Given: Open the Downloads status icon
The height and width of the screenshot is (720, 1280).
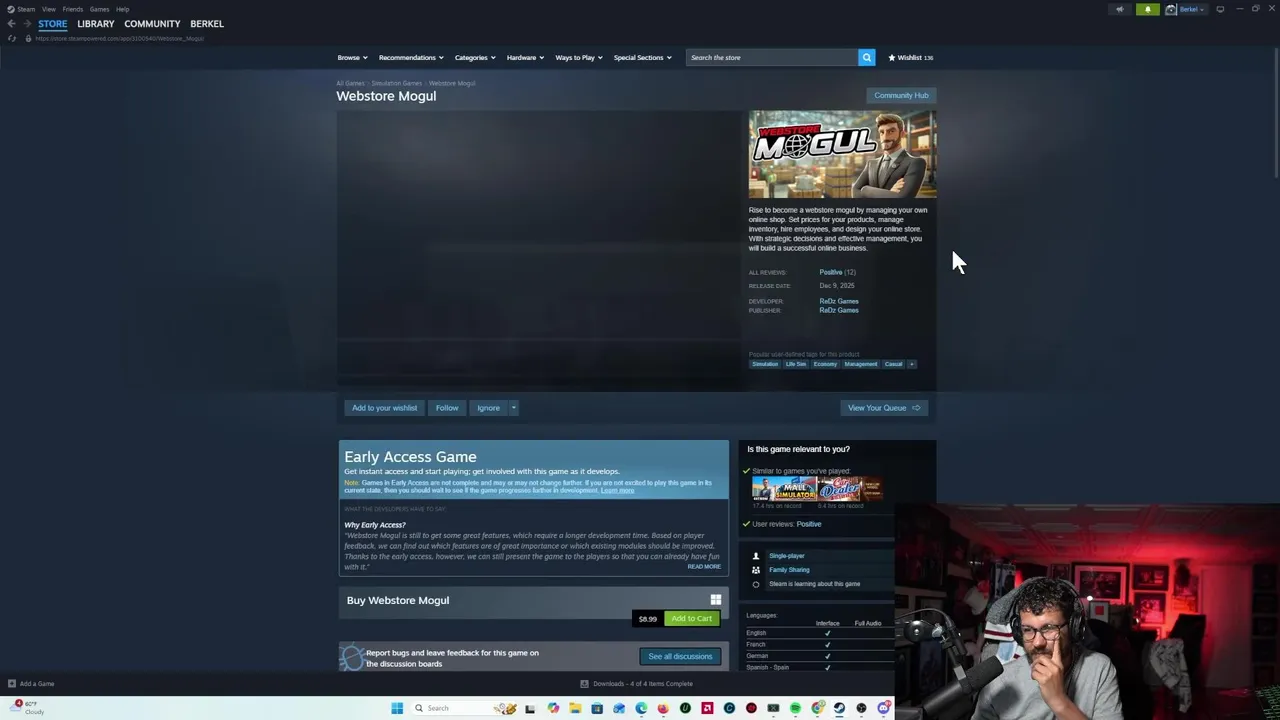Looking at the screenshot, I should 584,684.
